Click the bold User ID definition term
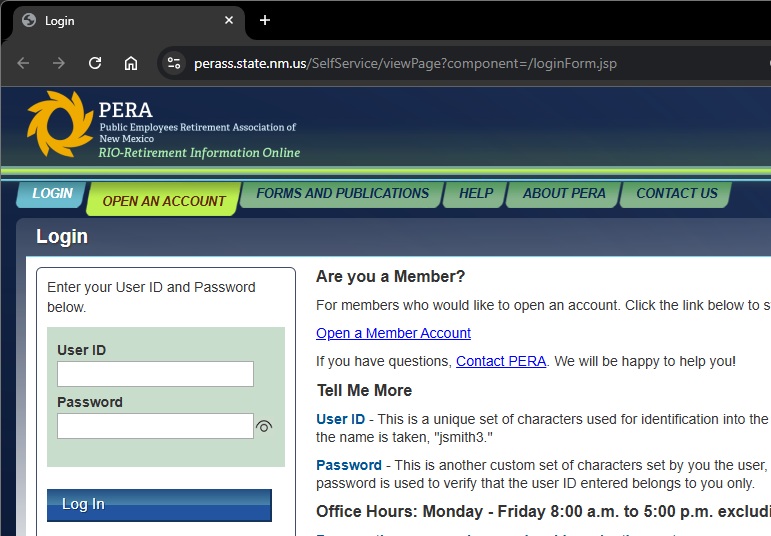Image resolution: width=771 pixels, height=536 pixels. click(340, 419)
